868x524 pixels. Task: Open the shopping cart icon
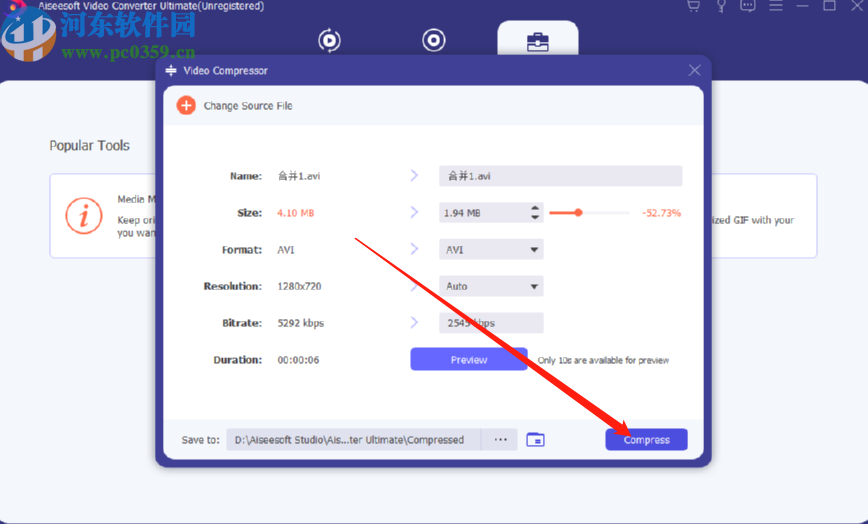[x=694, y=6]
